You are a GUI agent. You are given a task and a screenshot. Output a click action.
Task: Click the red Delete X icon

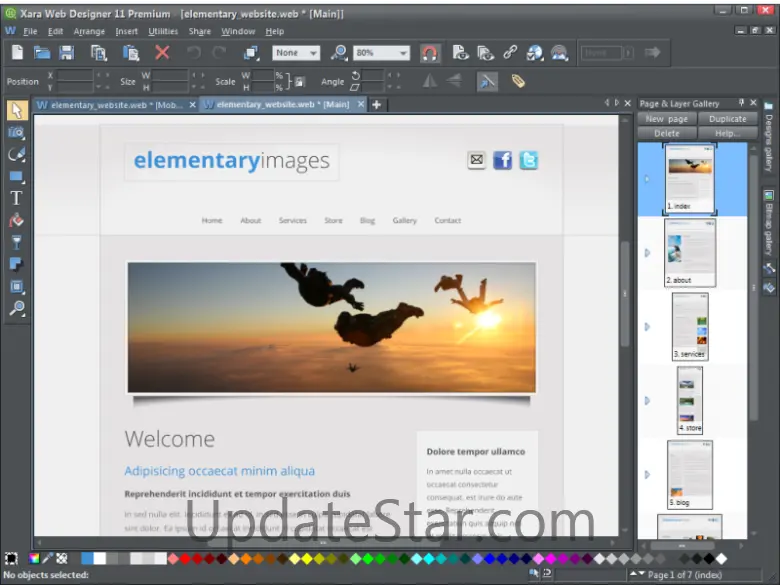pos(162,52)
